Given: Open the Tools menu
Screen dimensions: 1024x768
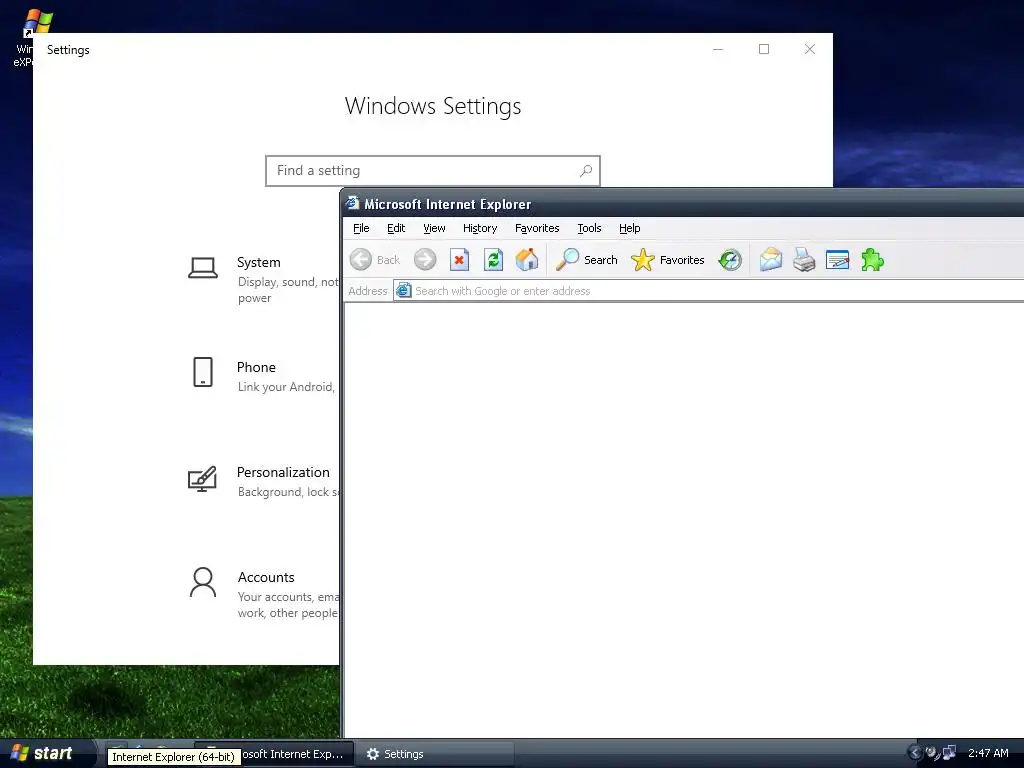Looking at the screenshot, I should click(x=589, y=228).
